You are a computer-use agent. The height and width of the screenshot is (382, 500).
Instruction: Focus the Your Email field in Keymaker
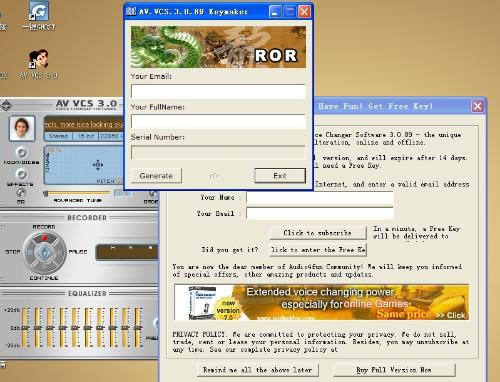tap(218, 91)
